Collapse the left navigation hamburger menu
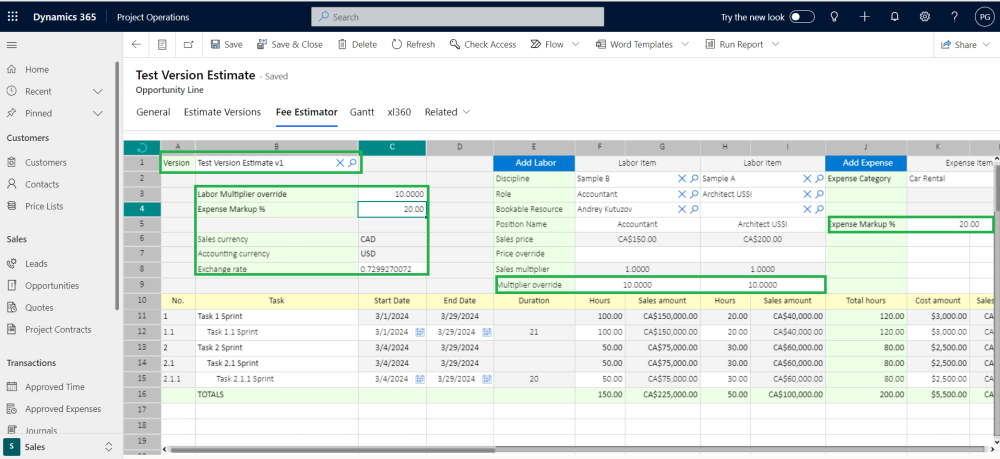This screenshot has height=459, width=1000. (12, 45)
